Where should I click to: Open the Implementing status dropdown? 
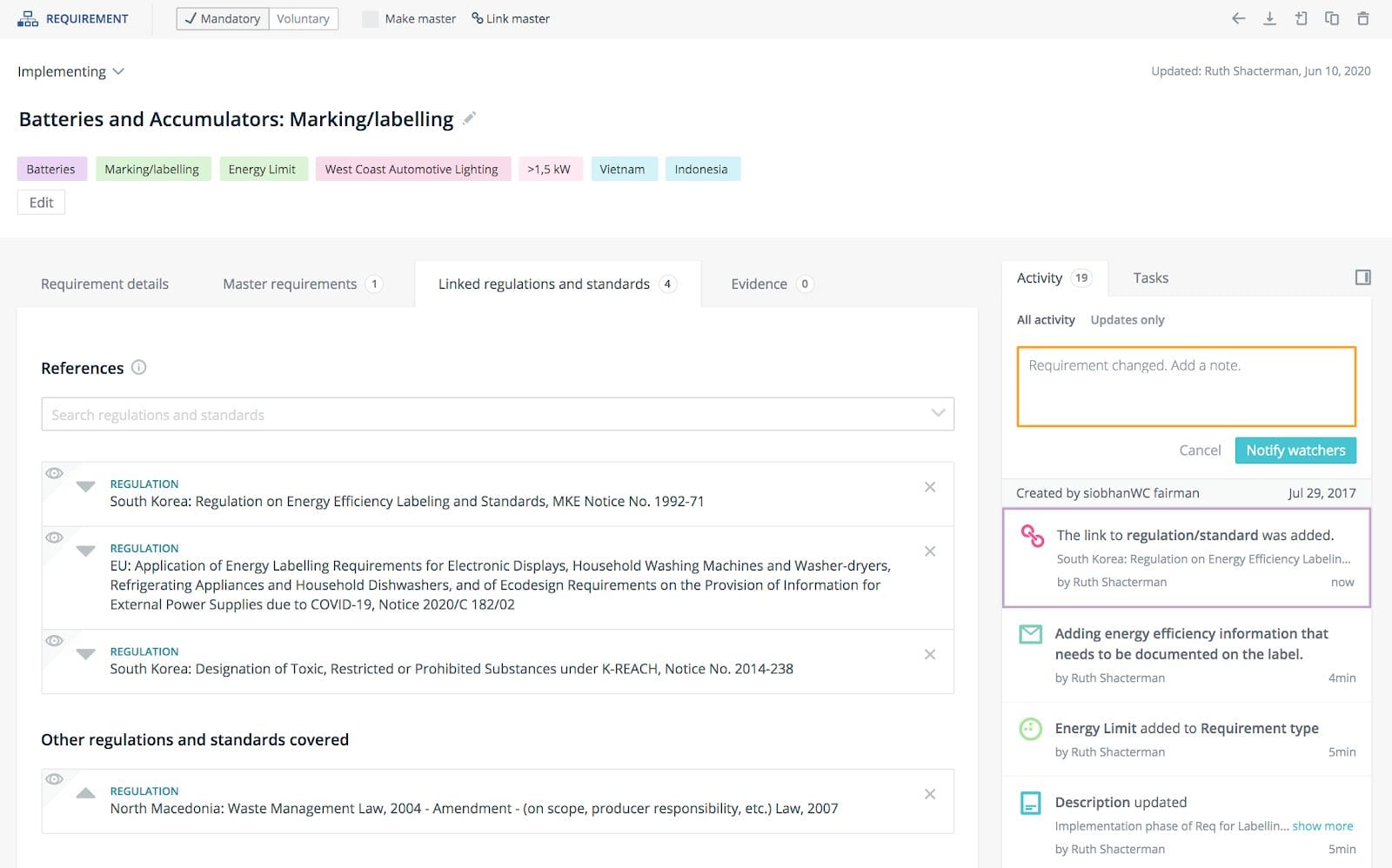[x=70, y=71]
